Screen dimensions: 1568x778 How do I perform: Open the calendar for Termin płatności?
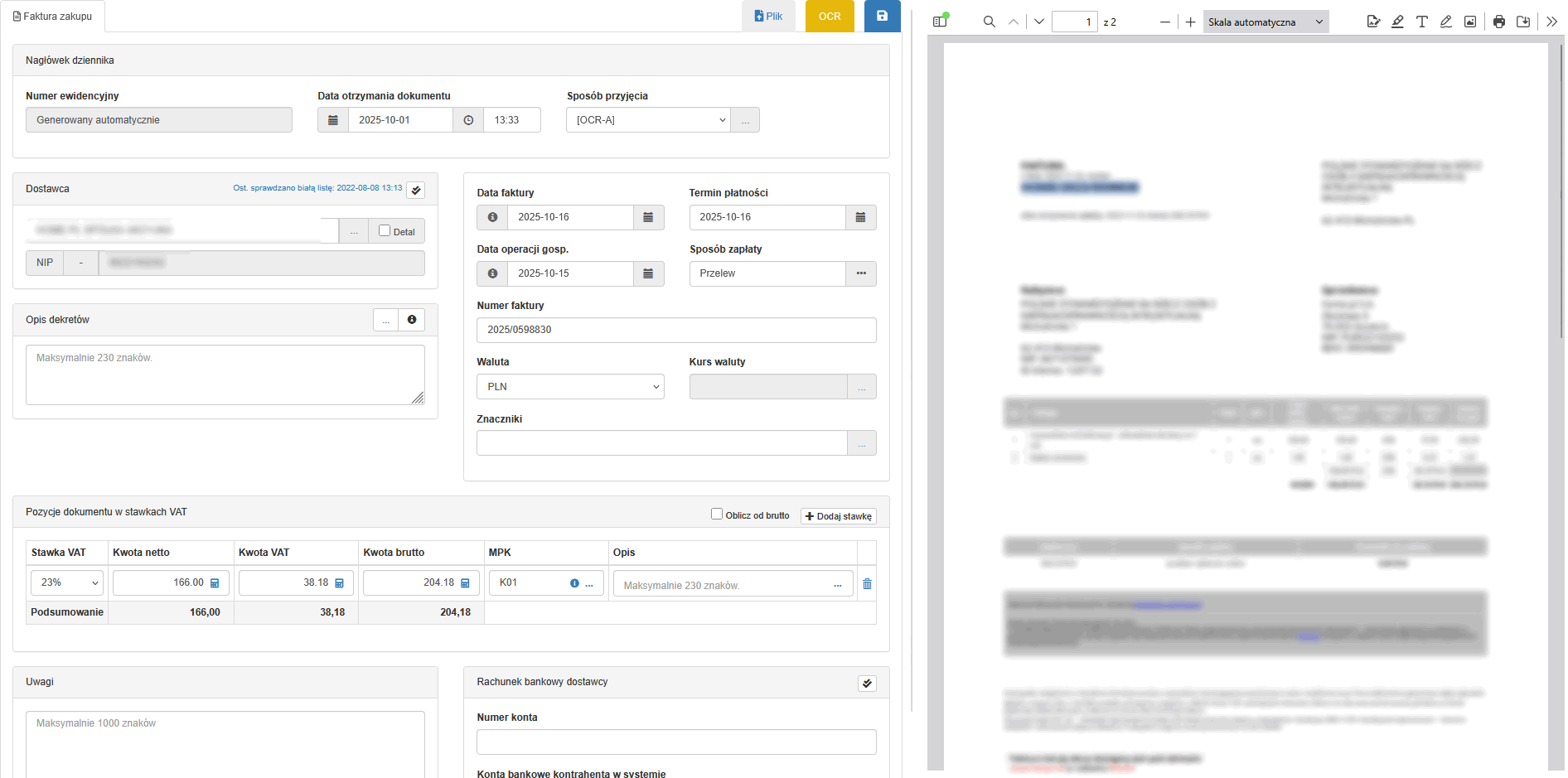tap(860, 217)
